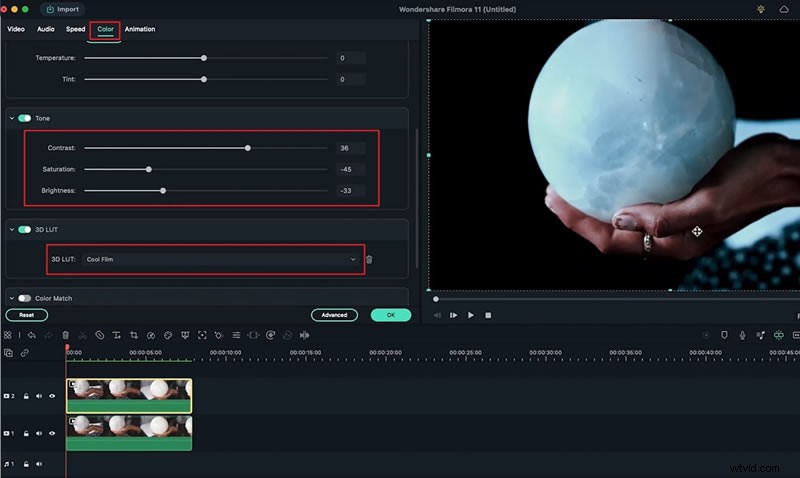
Task: Click the Saturation slider handle
Action: pos(148,169)
